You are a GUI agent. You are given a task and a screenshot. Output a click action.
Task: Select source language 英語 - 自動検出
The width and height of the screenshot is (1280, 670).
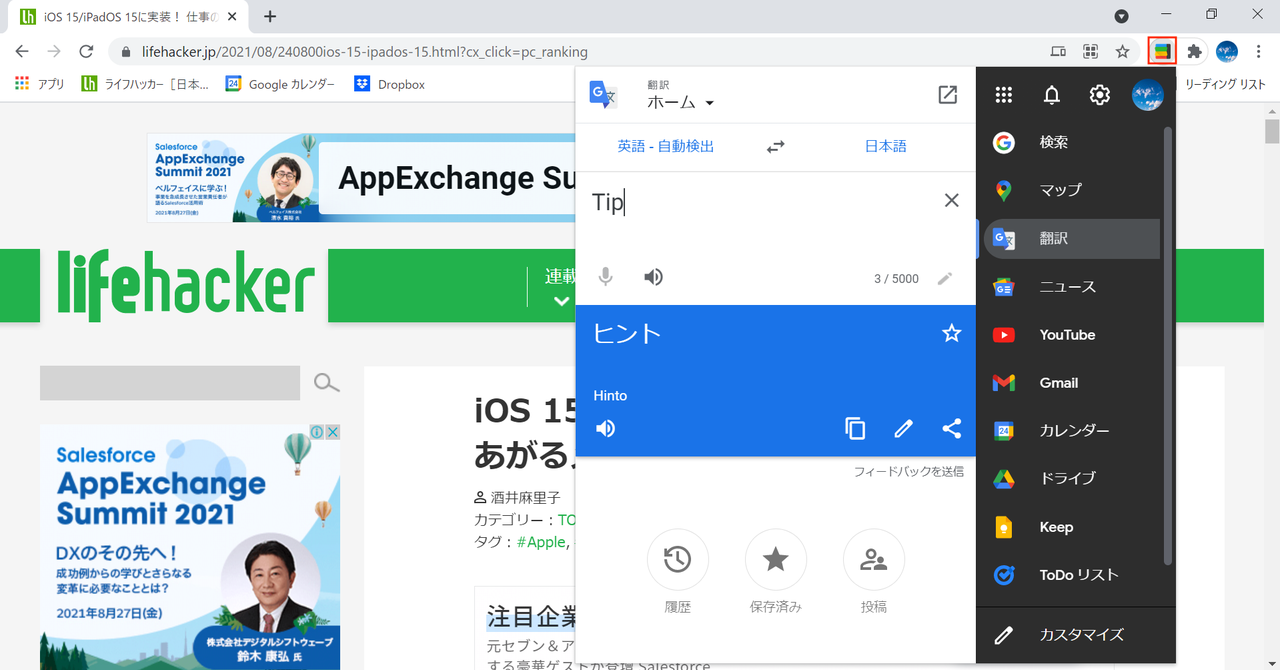pos(666,146)
